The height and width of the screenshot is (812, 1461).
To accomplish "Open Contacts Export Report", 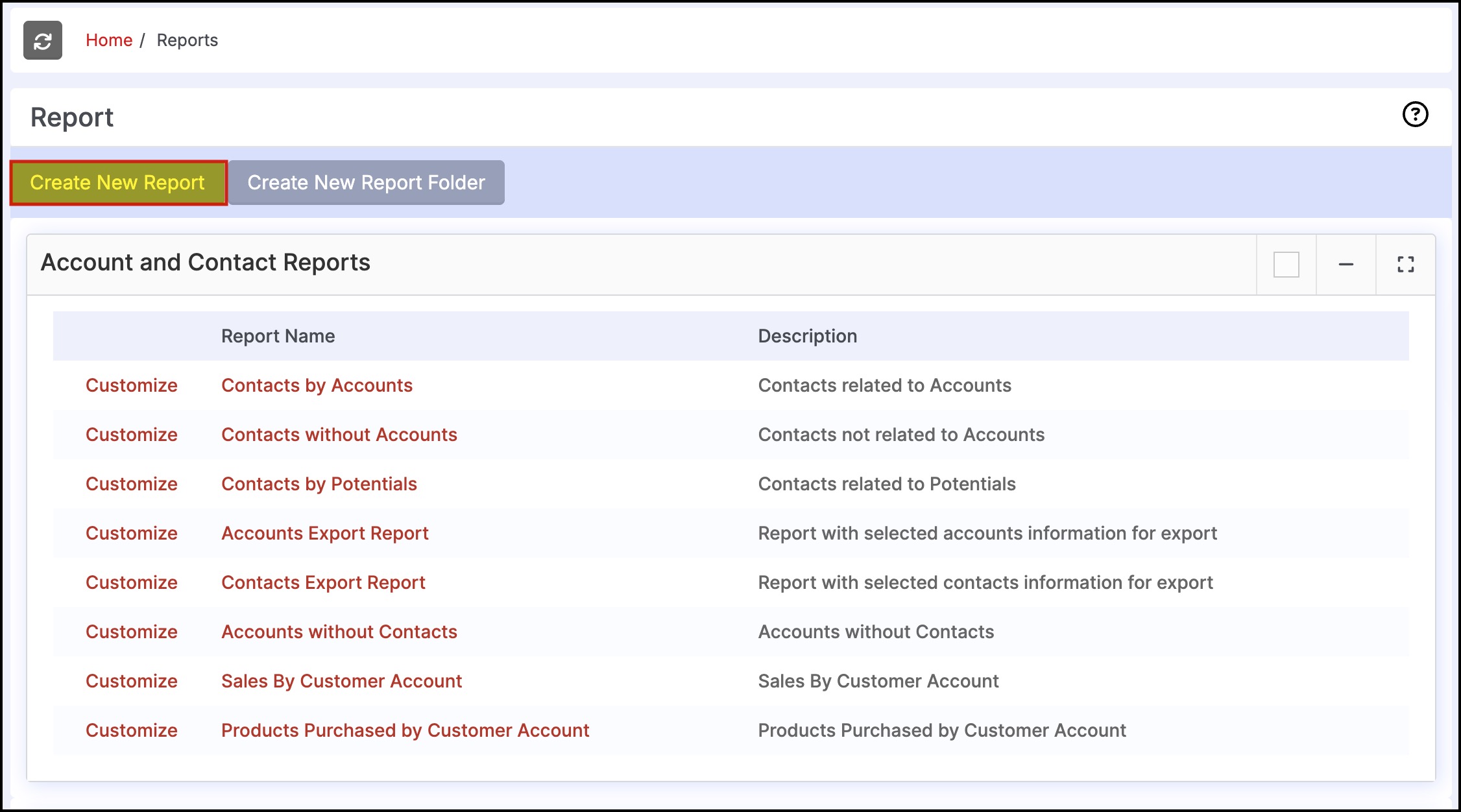I will coord(323,582).
